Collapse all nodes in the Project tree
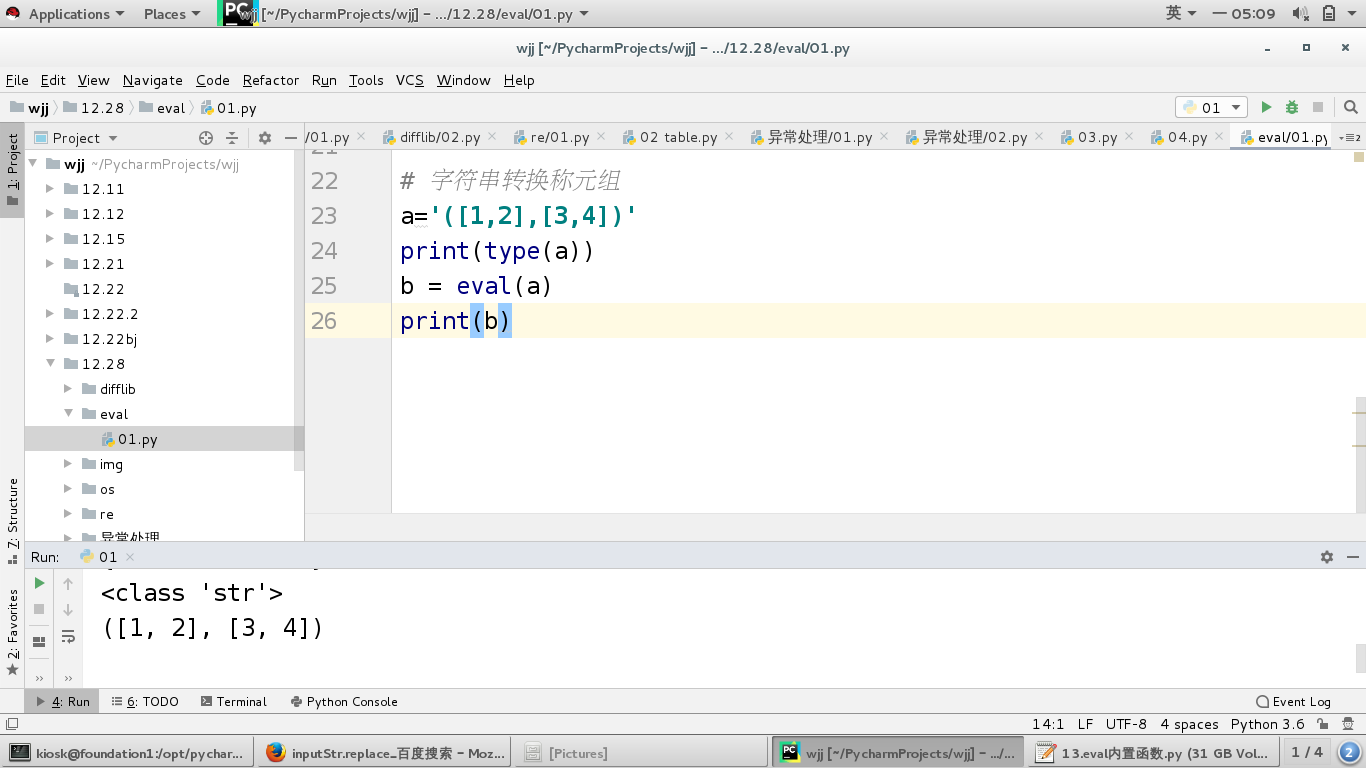This screenshot has height=768, width=1366. [232, 138]
